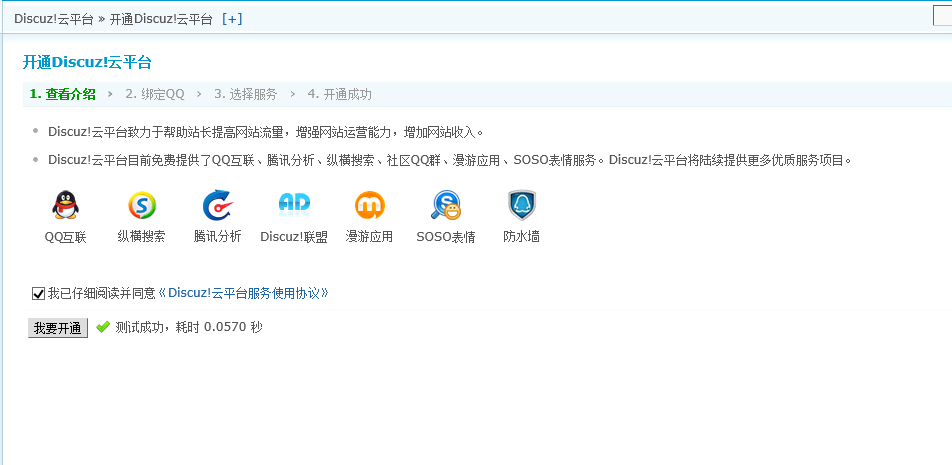Click the input box at top right
Image resolution: width=952 pixels, height=465 pixels.
point(942,18)
